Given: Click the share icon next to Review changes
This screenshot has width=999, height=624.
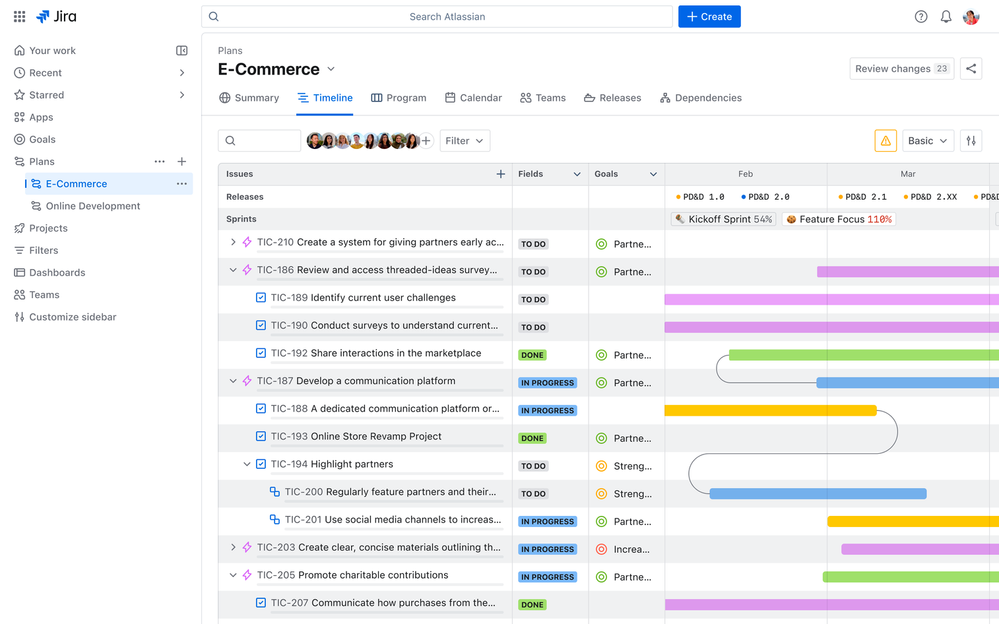Looking at the screenshot, I should (x=971, y=68).
